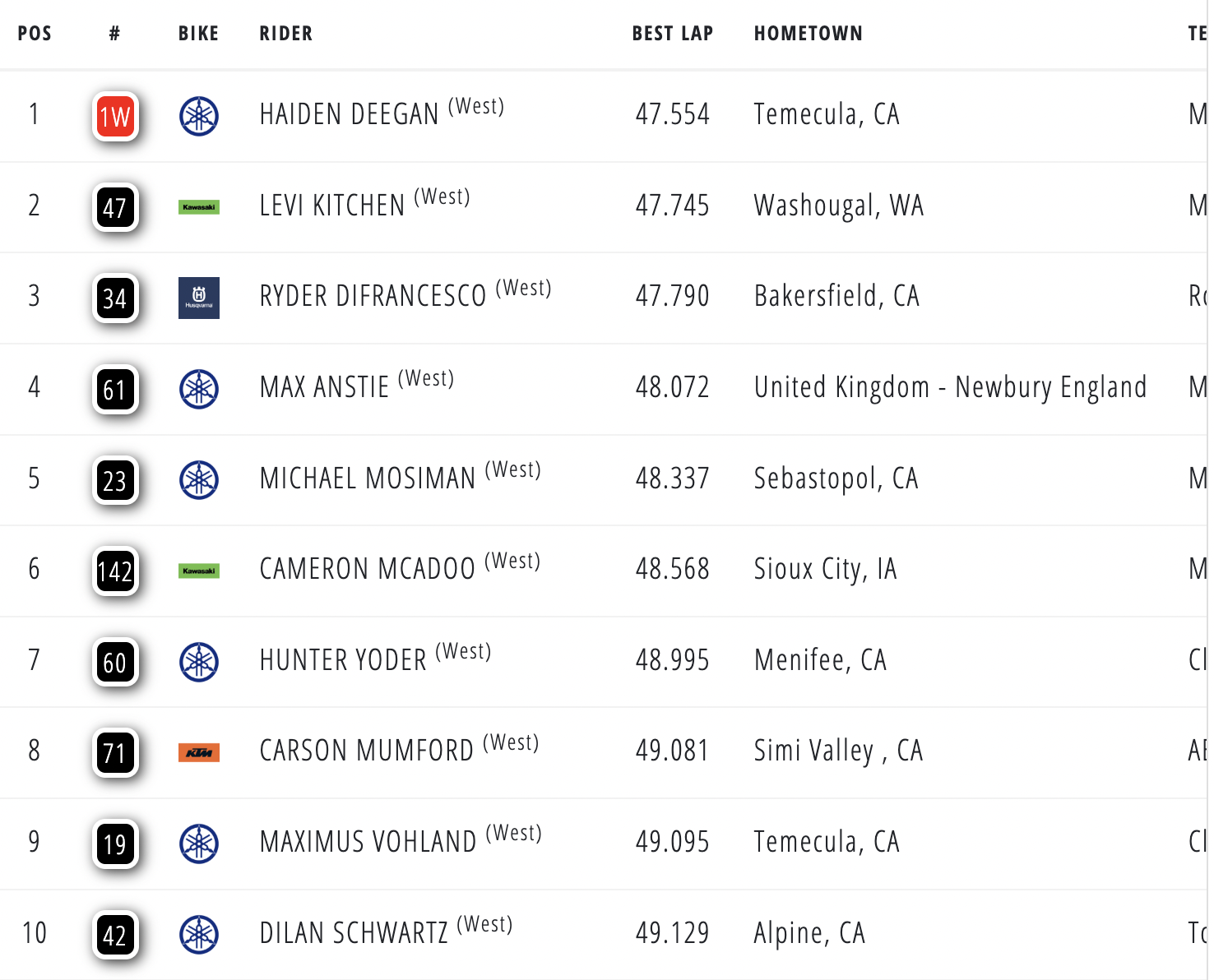This screenshot has height=980, width=1214.
Task: Click Cameron McAdoo's Kawasaki logo
Action: point(199,571)
